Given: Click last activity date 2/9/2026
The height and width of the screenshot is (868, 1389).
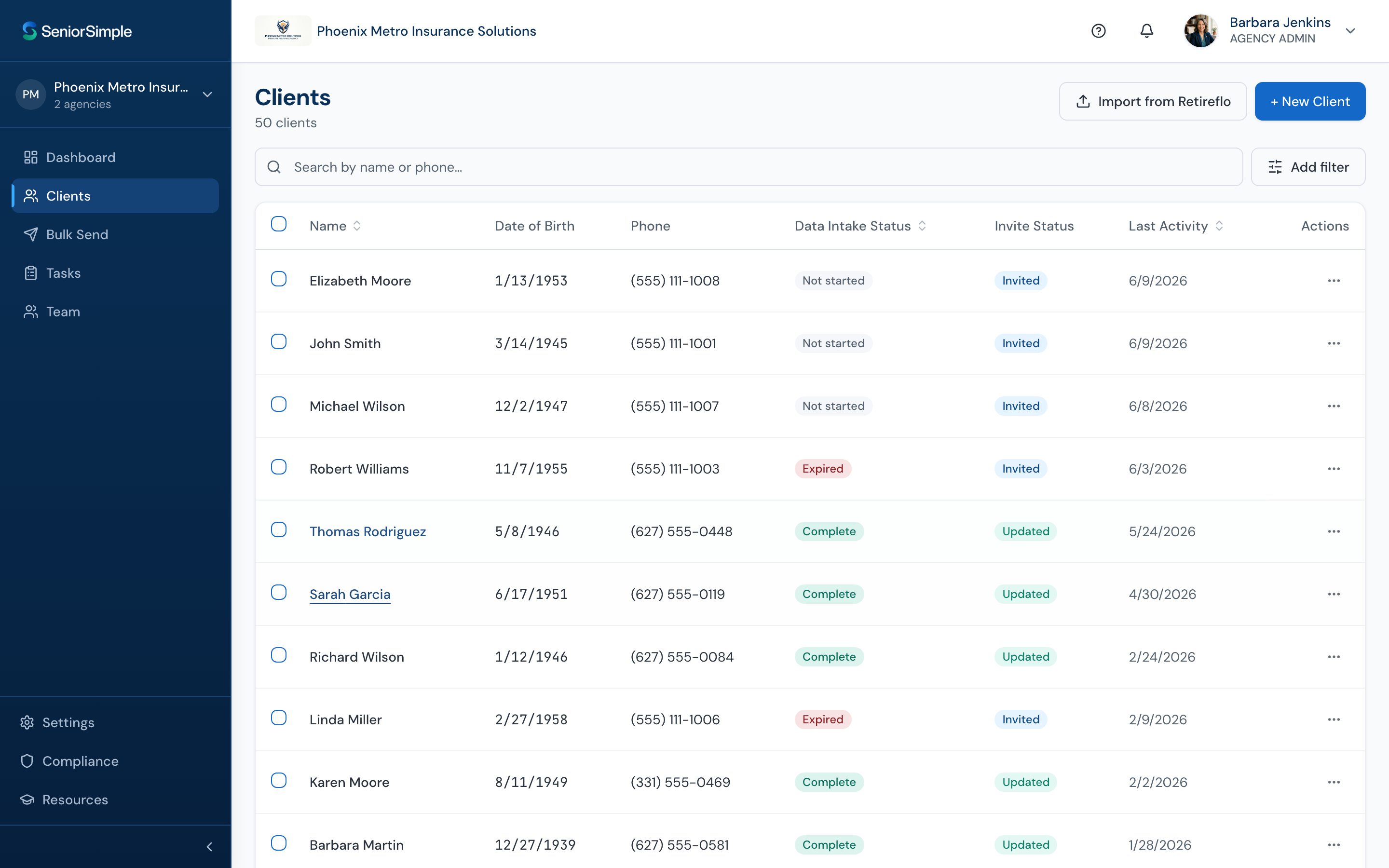Looking at the screenshot, I should [1157, 719].
